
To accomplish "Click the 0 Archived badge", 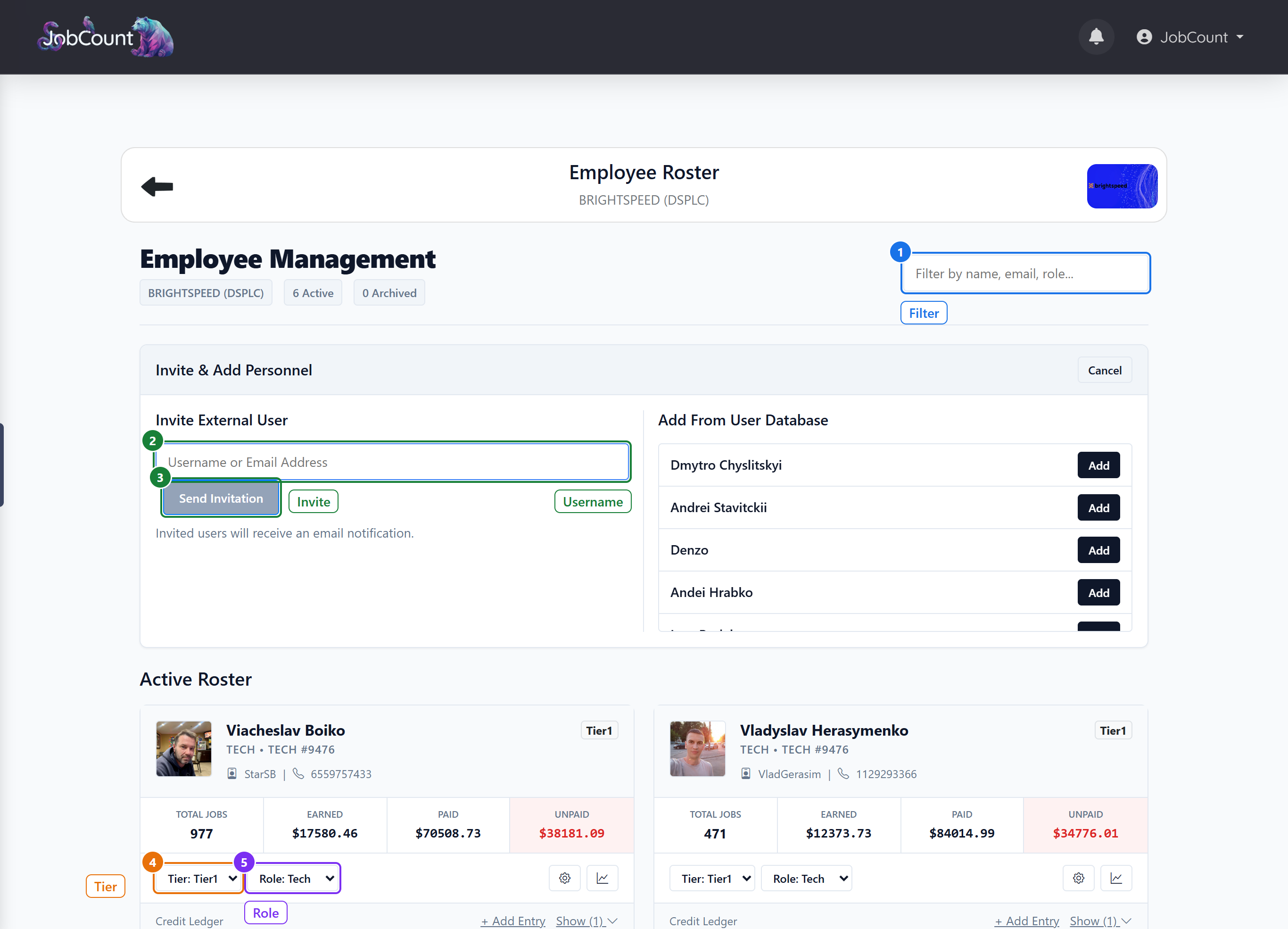I will tap(389, 293).
